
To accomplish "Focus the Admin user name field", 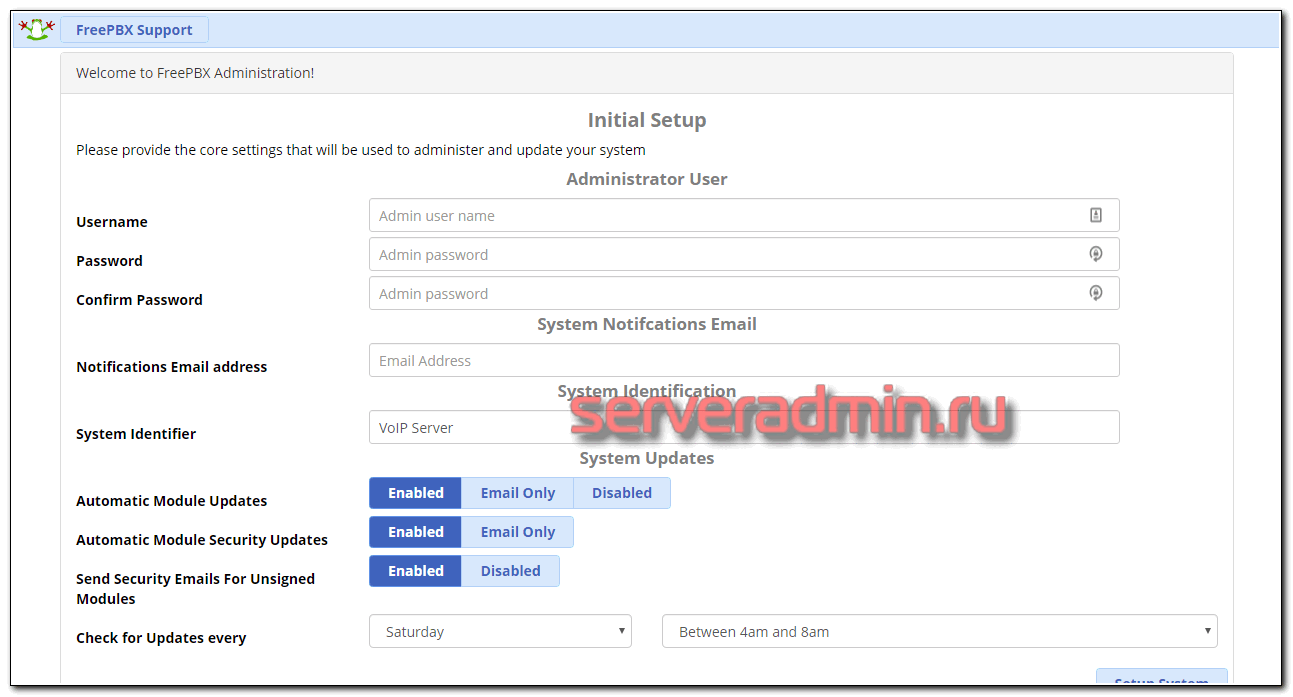I will click(x=744, y=215).
